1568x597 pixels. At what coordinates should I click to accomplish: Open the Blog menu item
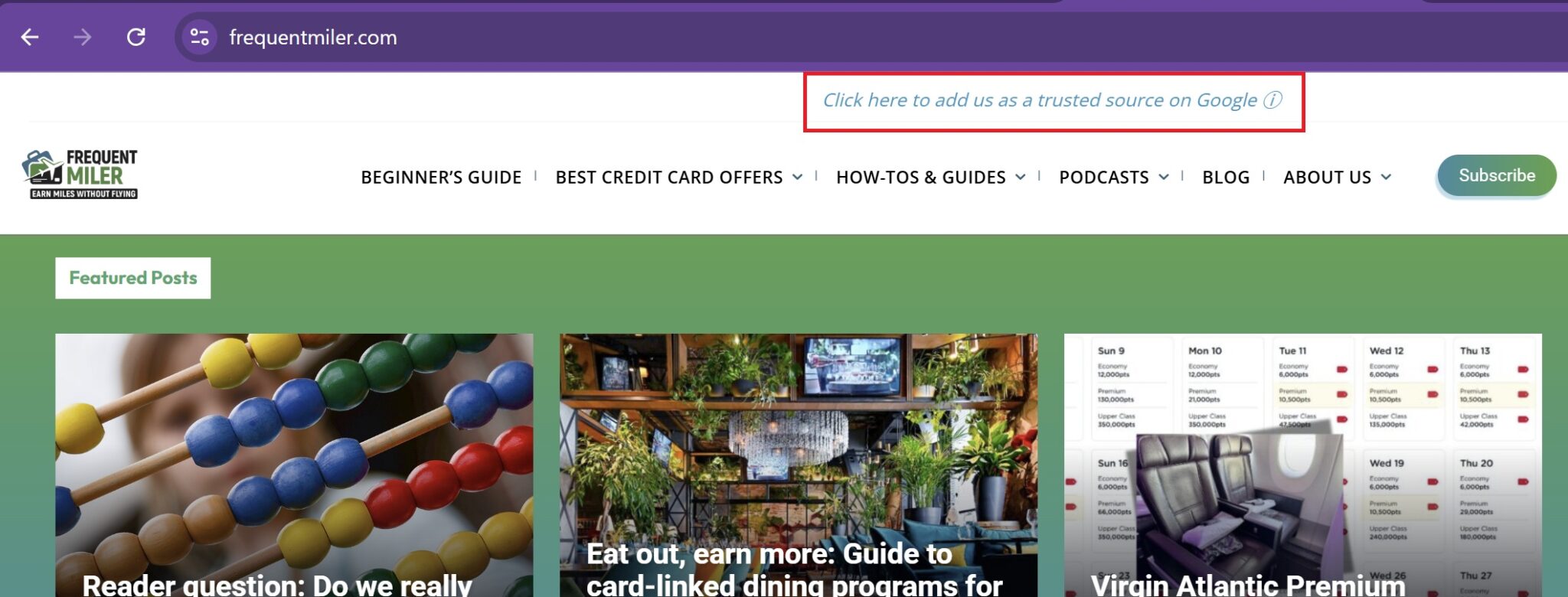coord(1226,177)
